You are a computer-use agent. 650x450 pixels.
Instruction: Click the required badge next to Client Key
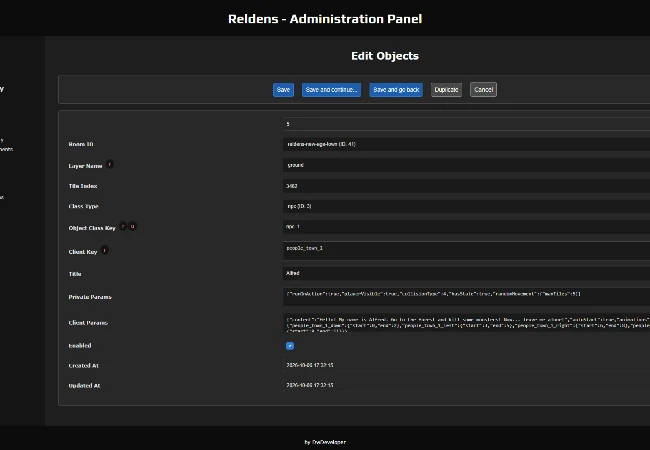point(104,250)
